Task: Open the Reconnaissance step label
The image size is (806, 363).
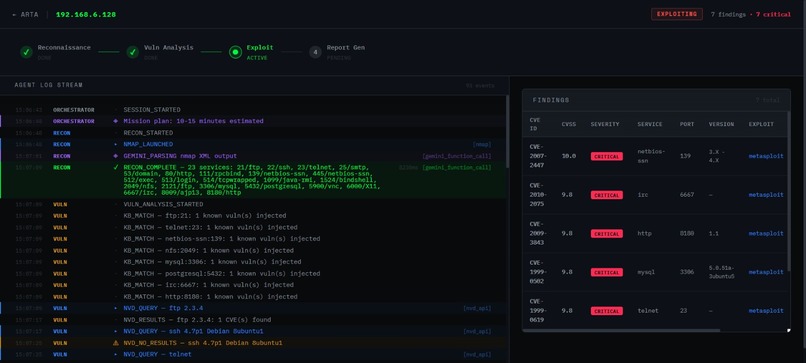Action: pos(64,47)
